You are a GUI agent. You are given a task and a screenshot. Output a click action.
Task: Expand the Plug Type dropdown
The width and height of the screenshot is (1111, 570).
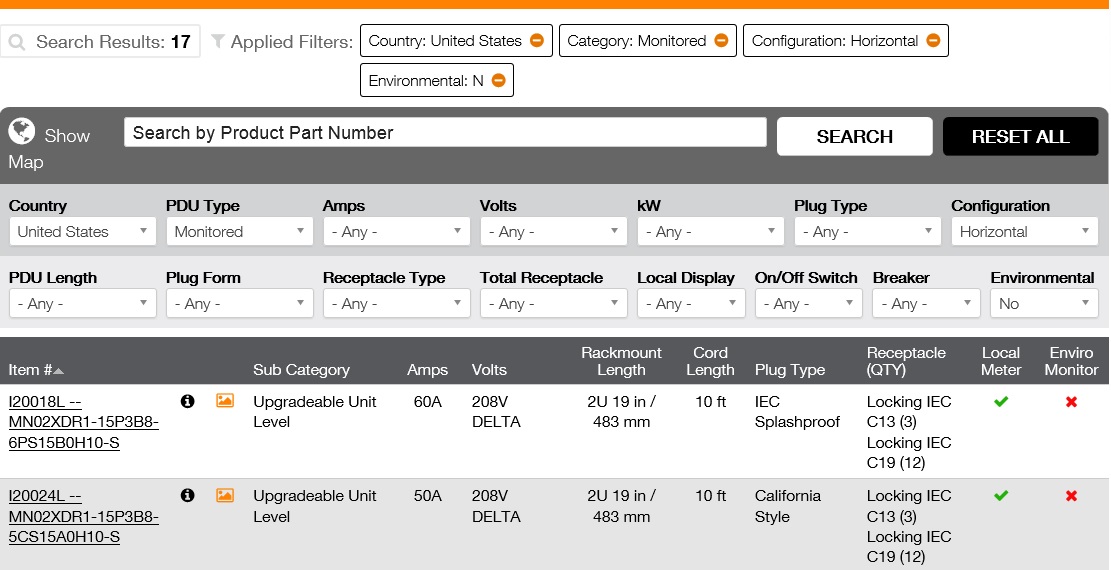click(867, 232)
